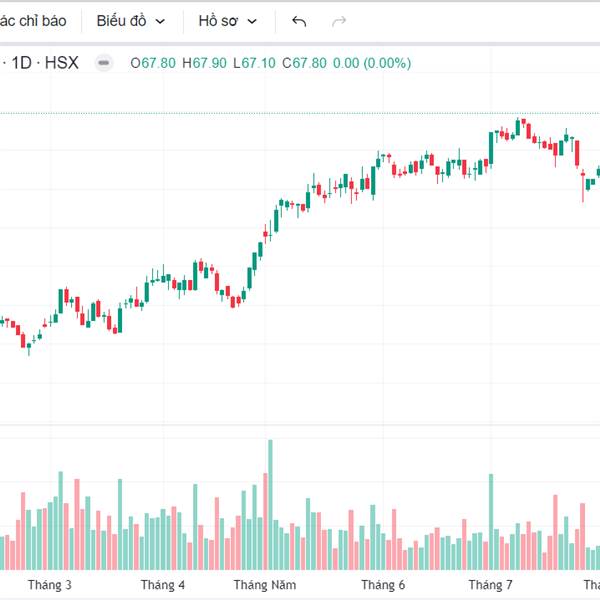Image resolution: width=600 pixels, height=600 pixels.
Task: Click the open price value O67.80
Action: 153,63
